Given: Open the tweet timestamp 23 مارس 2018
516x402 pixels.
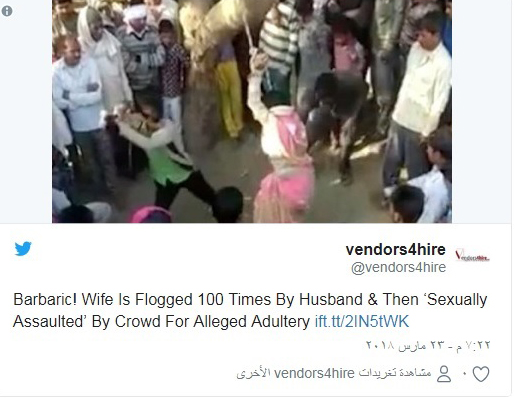Looking at the screenshot, I should tap(428, 345).
